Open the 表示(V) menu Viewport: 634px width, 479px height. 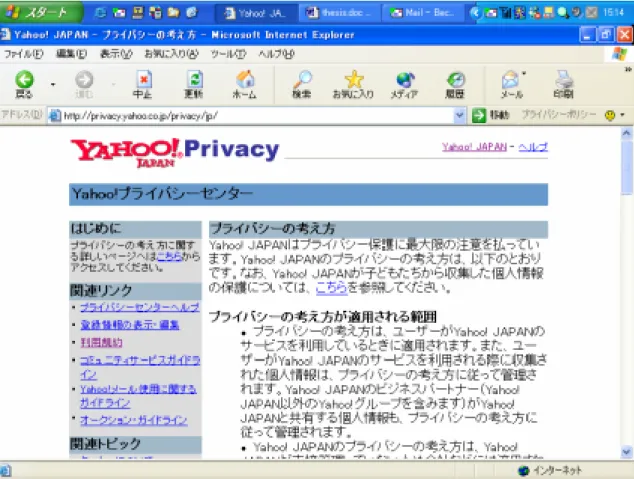pos(116,54)
